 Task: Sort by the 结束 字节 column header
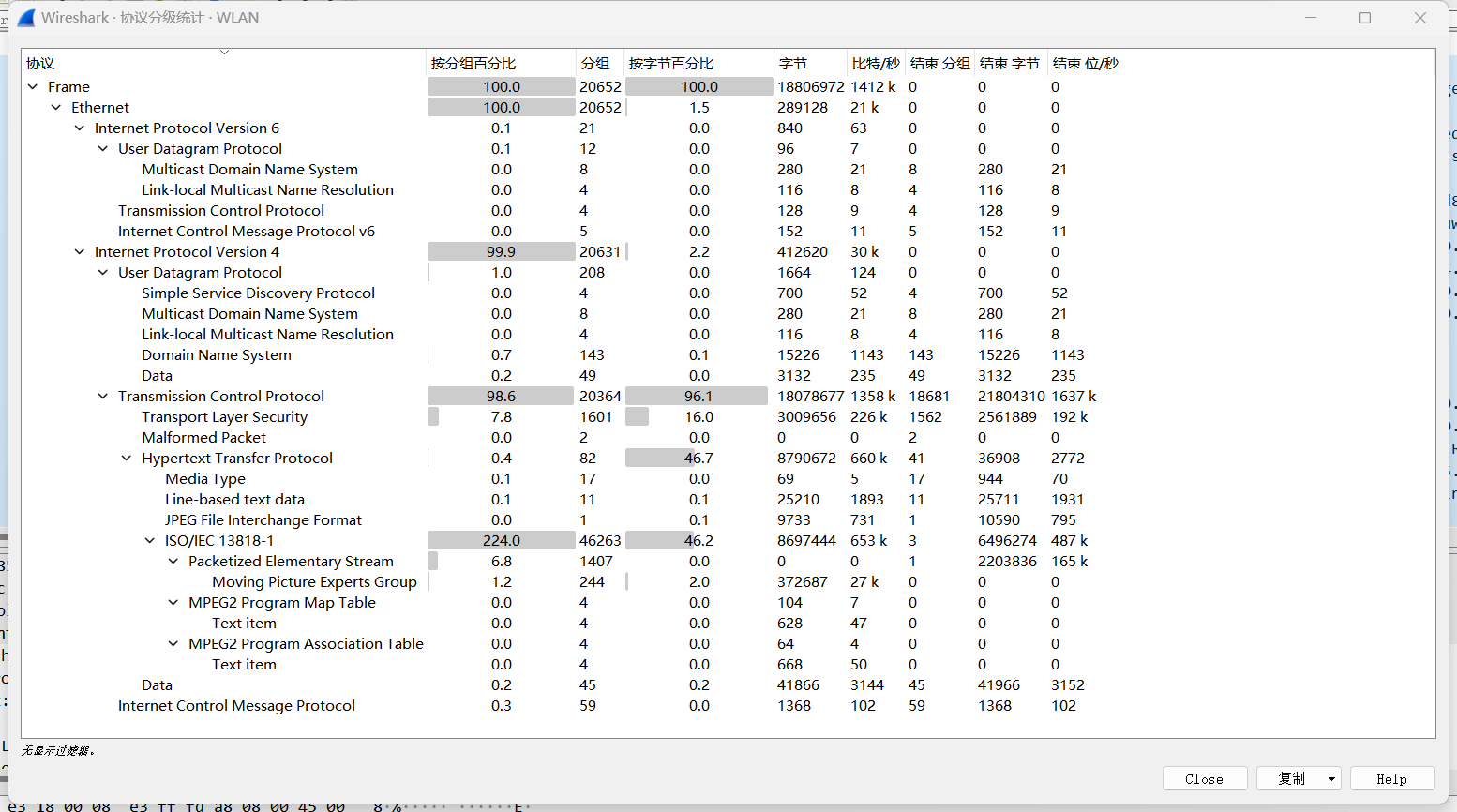pos(1010,63)
